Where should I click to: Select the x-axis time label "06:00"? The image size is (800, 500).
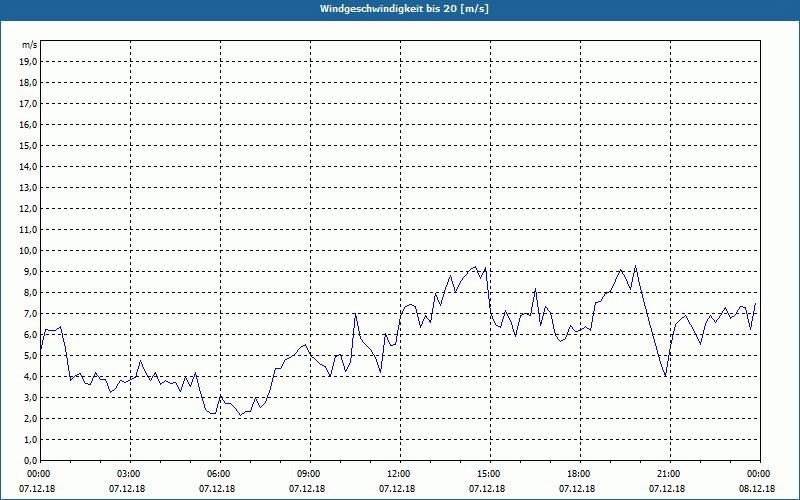[x=218, y=474]
